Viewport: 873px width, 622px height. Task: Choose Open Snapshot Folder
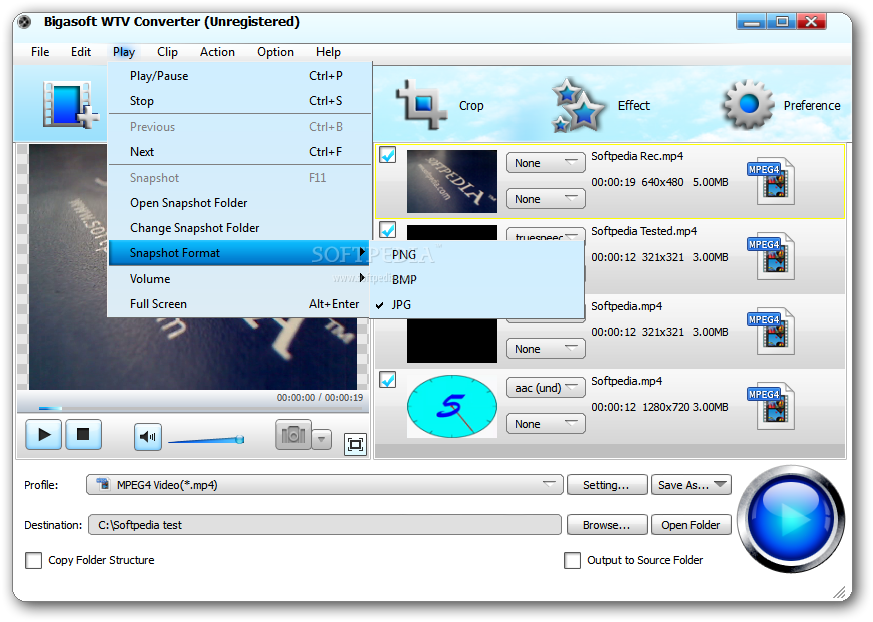[x=239, y=203]
